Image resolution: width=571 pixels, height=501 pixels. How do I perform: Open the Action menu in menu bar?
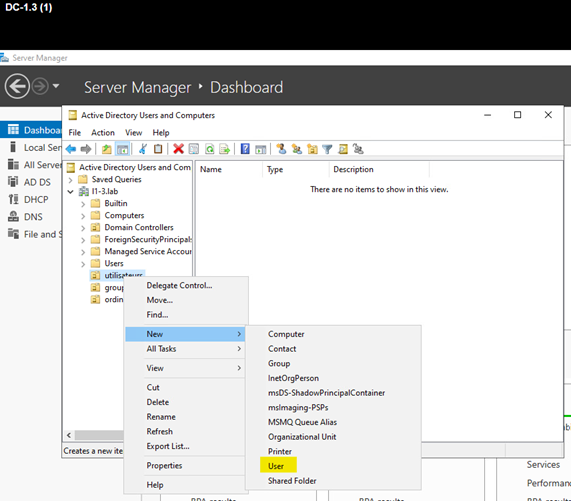pyautogui.click(x=103, y=133)
